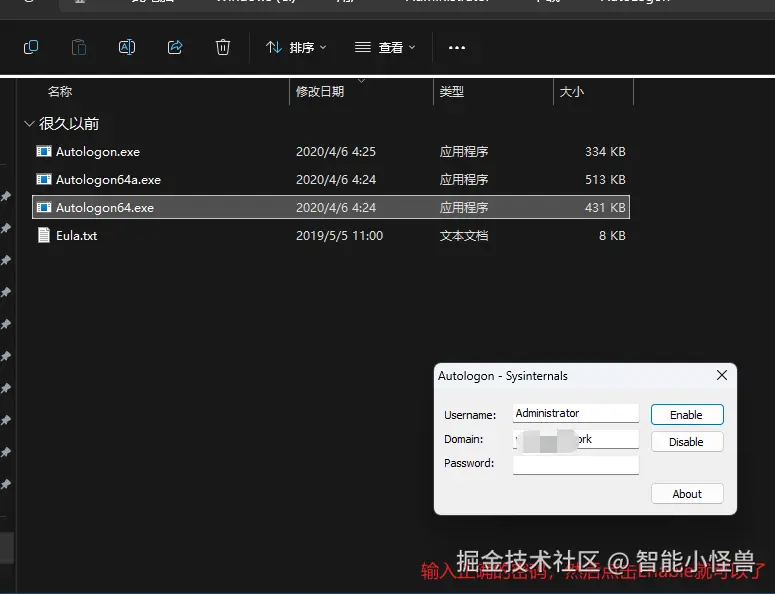Image resolution: width=775 pixels, height=594 pixels.
Task: Click the Share icon in Explorer toolbar
Action: click(x=175, y=47)
